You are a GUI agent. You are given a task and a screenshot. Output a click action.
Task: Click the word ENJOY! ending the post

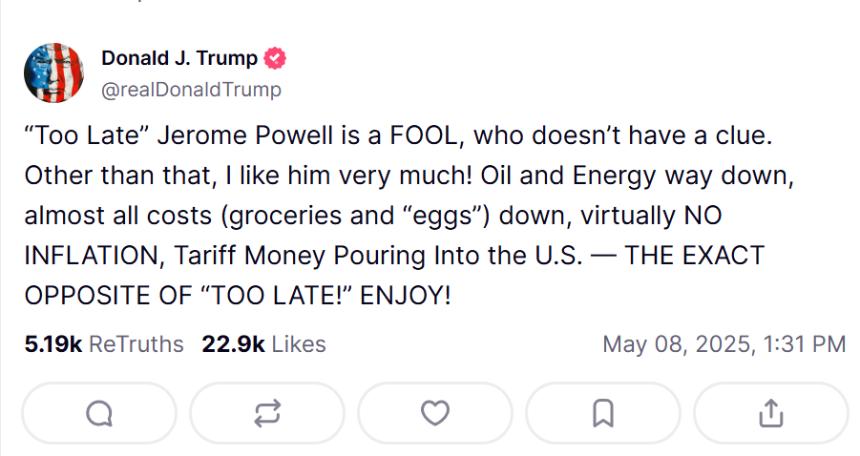pyautogui.click(x=405, y=295)
